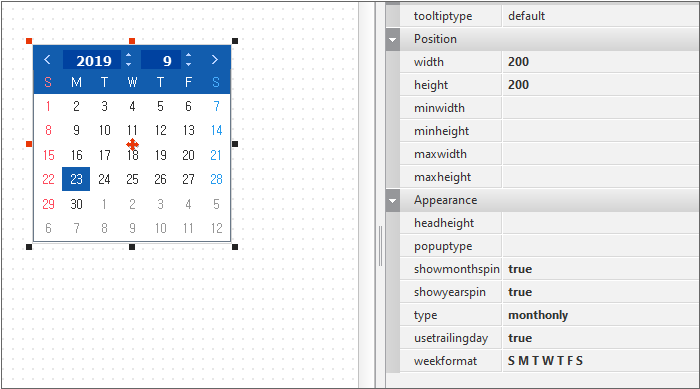Increase the month with the up spinner

[x=188, y=55]
